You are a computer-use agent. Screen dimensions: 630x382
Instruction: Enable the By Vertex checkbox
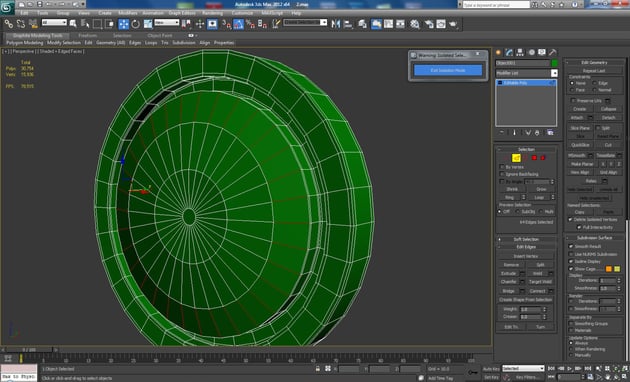tap(502, 167)
